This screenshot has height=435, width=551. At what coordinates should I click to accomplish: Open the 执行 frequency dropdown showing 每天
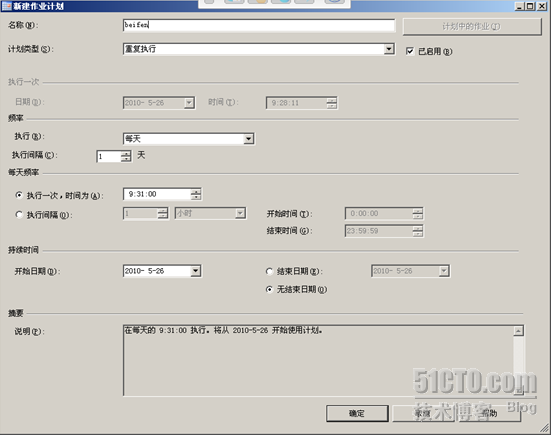248,139
